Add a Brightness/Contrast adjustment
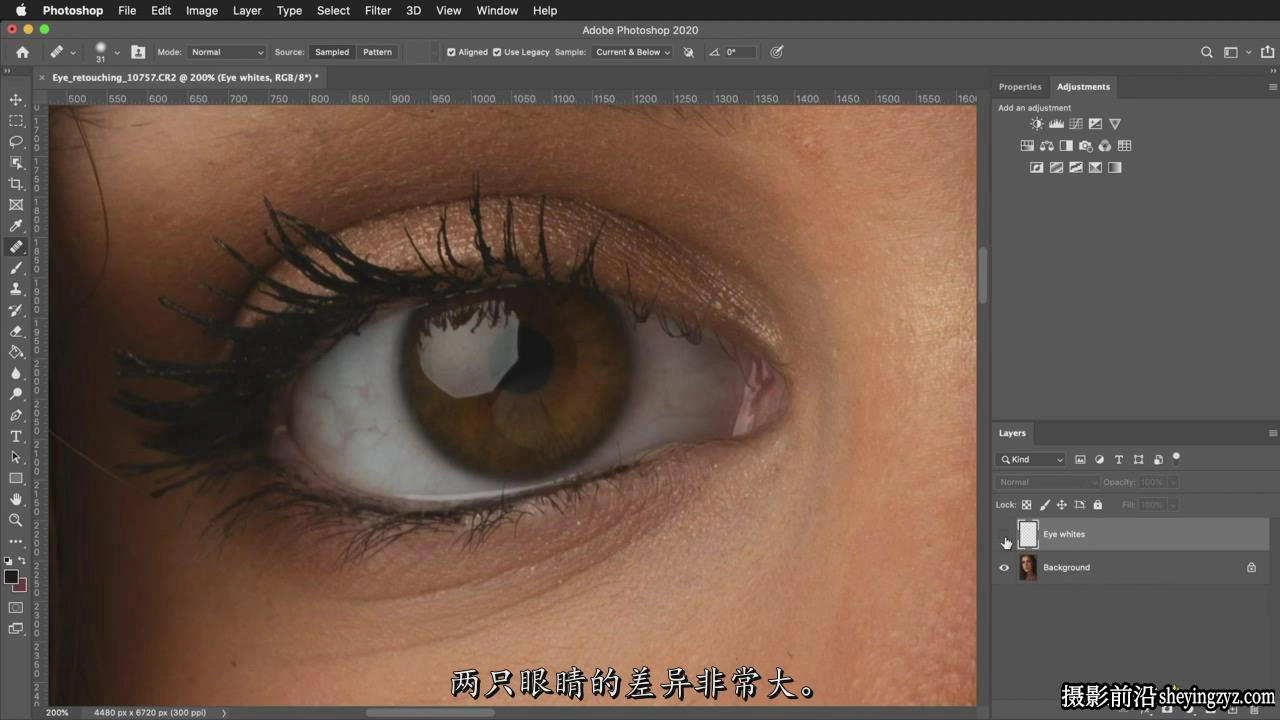Viewport: 1280px width, 720px height. point(1037,124)
